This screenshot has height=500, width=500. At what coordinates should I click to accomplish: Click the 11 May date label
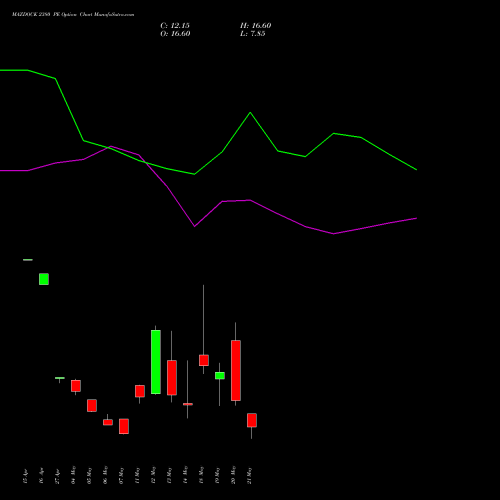pyautogui.click(x=137, y=475)
